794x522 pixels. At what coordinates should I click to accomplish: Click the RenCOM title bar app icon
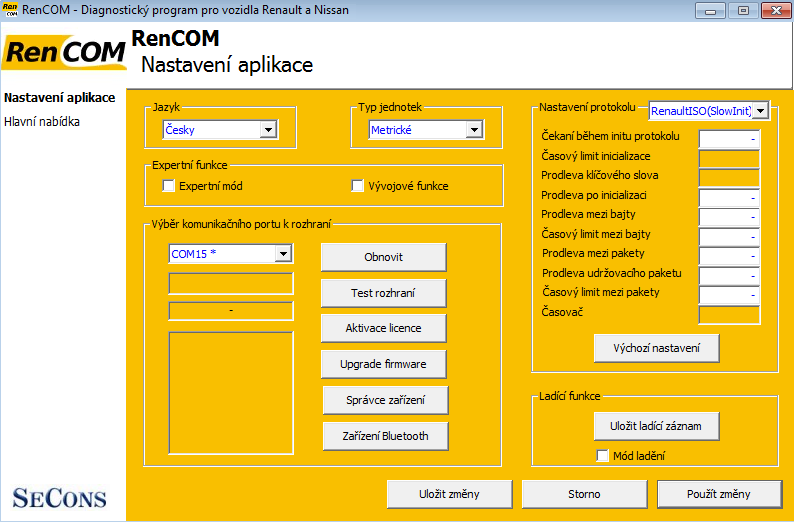pos(11,10)
